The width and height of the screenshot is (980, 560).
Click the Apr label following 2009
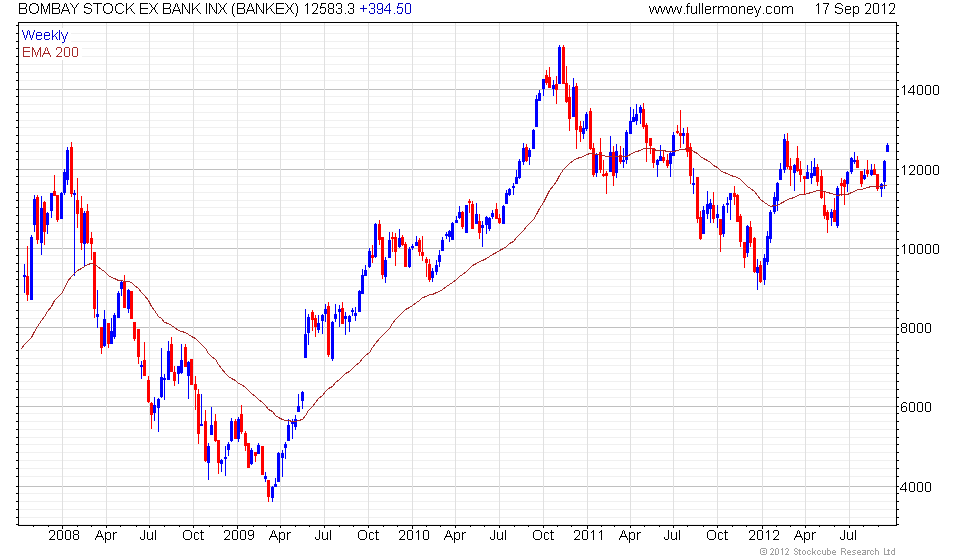(x=280, y=536)
